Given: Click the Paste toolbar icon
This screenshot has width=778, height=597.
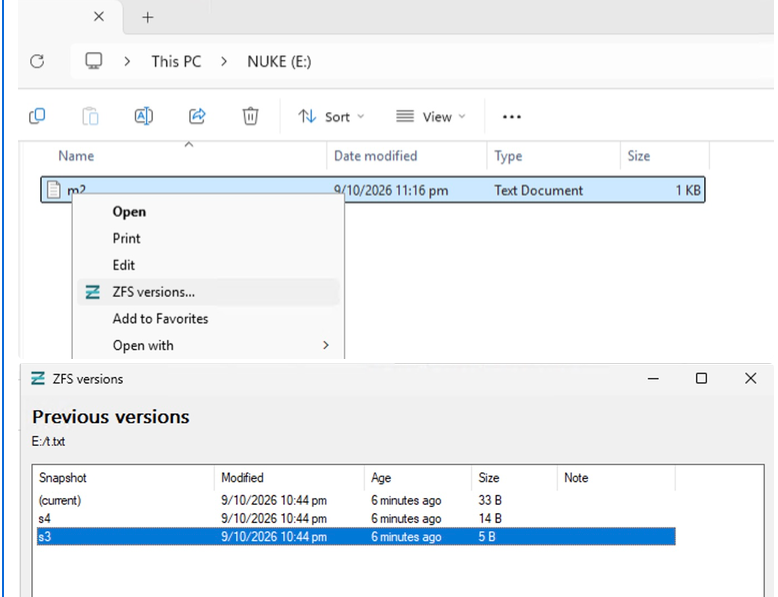Looking at the screenshot, I should click(90, 116).
